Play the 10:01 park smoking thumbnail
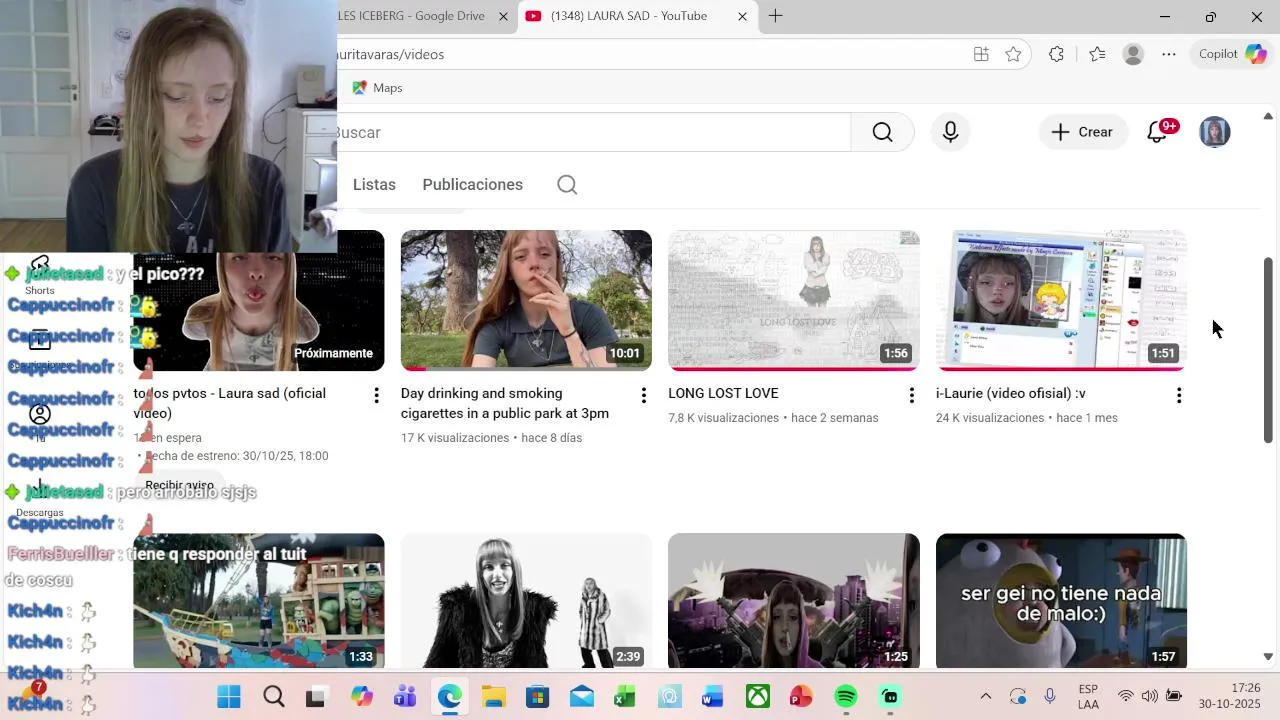 click(x=526, y=300)
